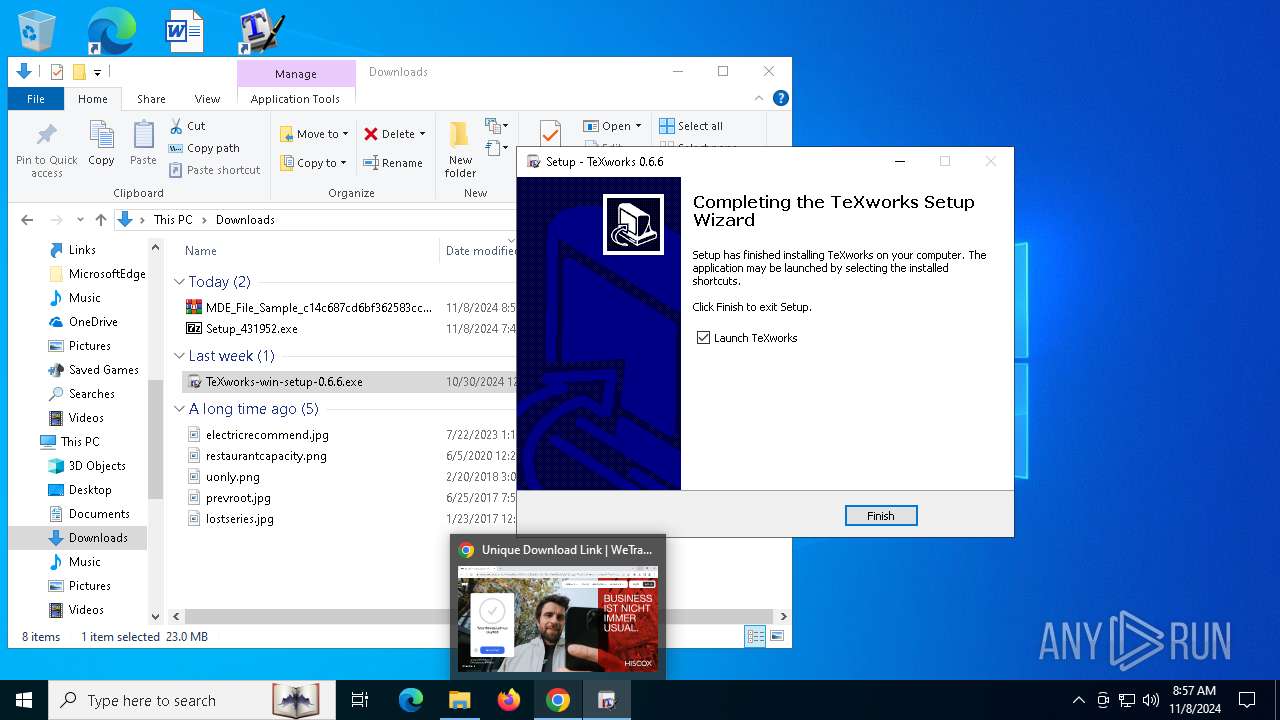The height and width of the screenshot is (720, 1280).
Task: Open 3D Objects in navigation pane
Action: click(97, 466)
